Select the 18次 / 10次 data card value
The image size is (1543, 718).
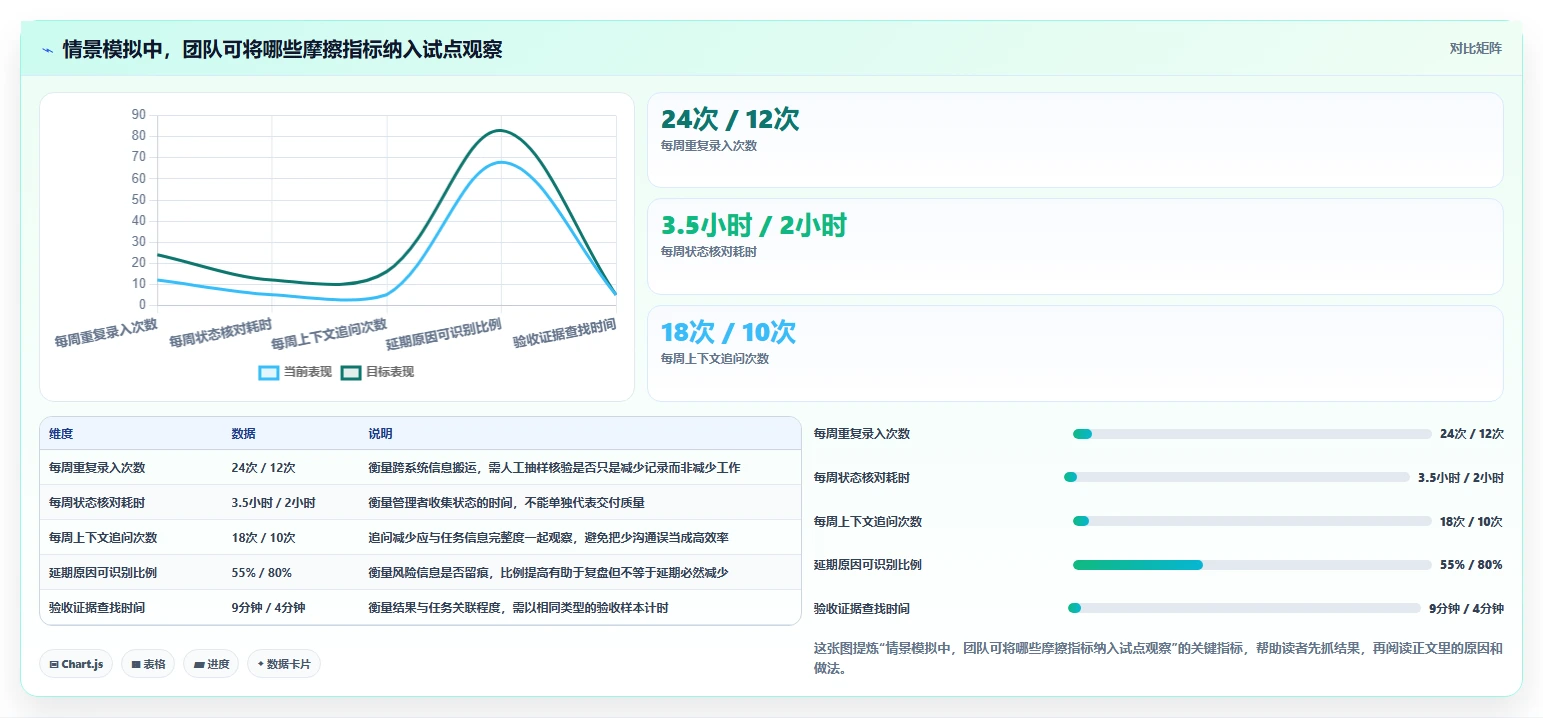[728, 332]
